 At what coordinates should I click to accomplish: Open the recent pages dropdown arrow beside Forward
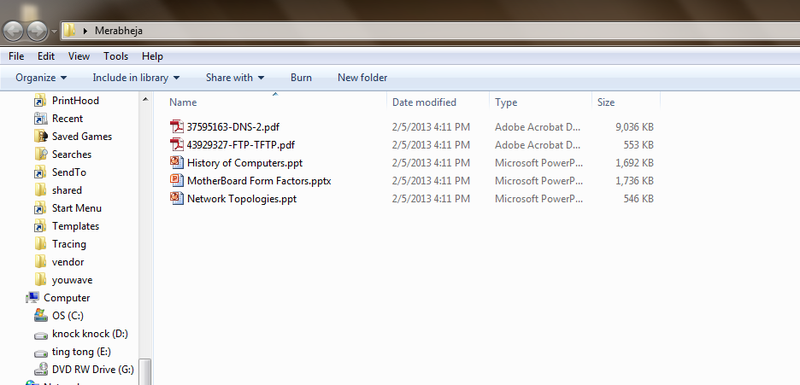pos(54,32)
